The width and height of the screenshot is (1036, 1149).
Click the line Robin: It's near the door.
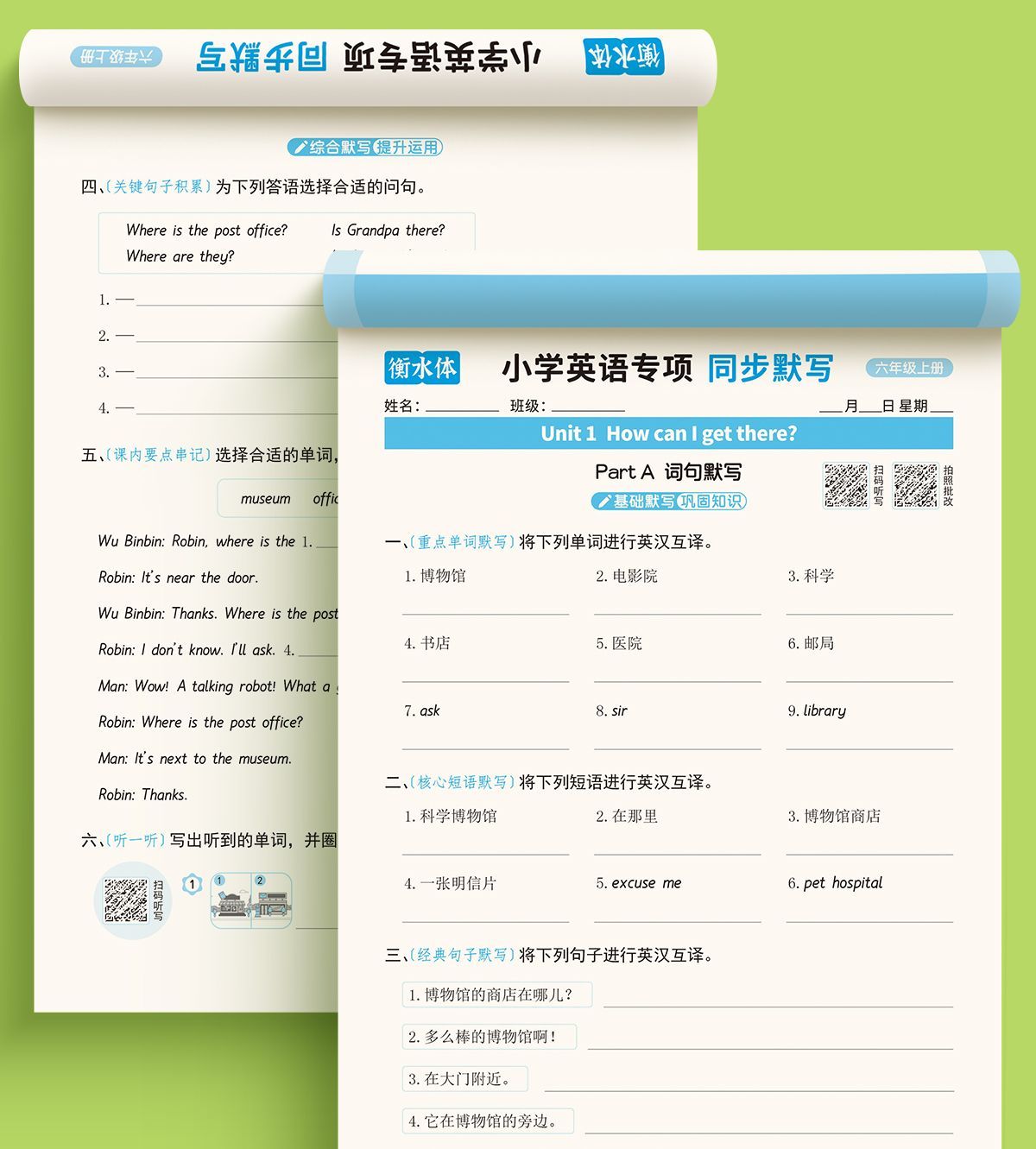coord(178,578)
